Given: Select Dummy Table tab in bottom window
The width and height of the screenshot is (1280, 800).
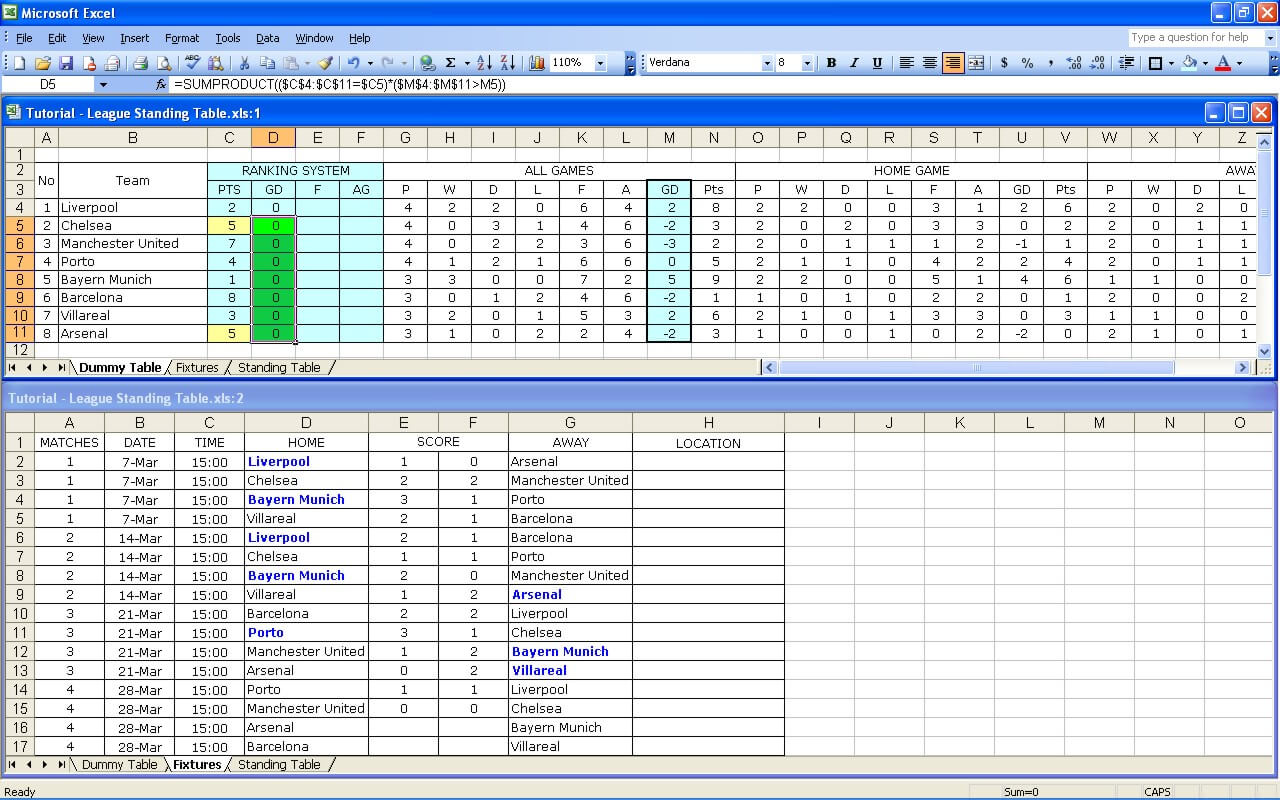Looking at the screenshot, I should pyautogui.click(x=119, y=764).
